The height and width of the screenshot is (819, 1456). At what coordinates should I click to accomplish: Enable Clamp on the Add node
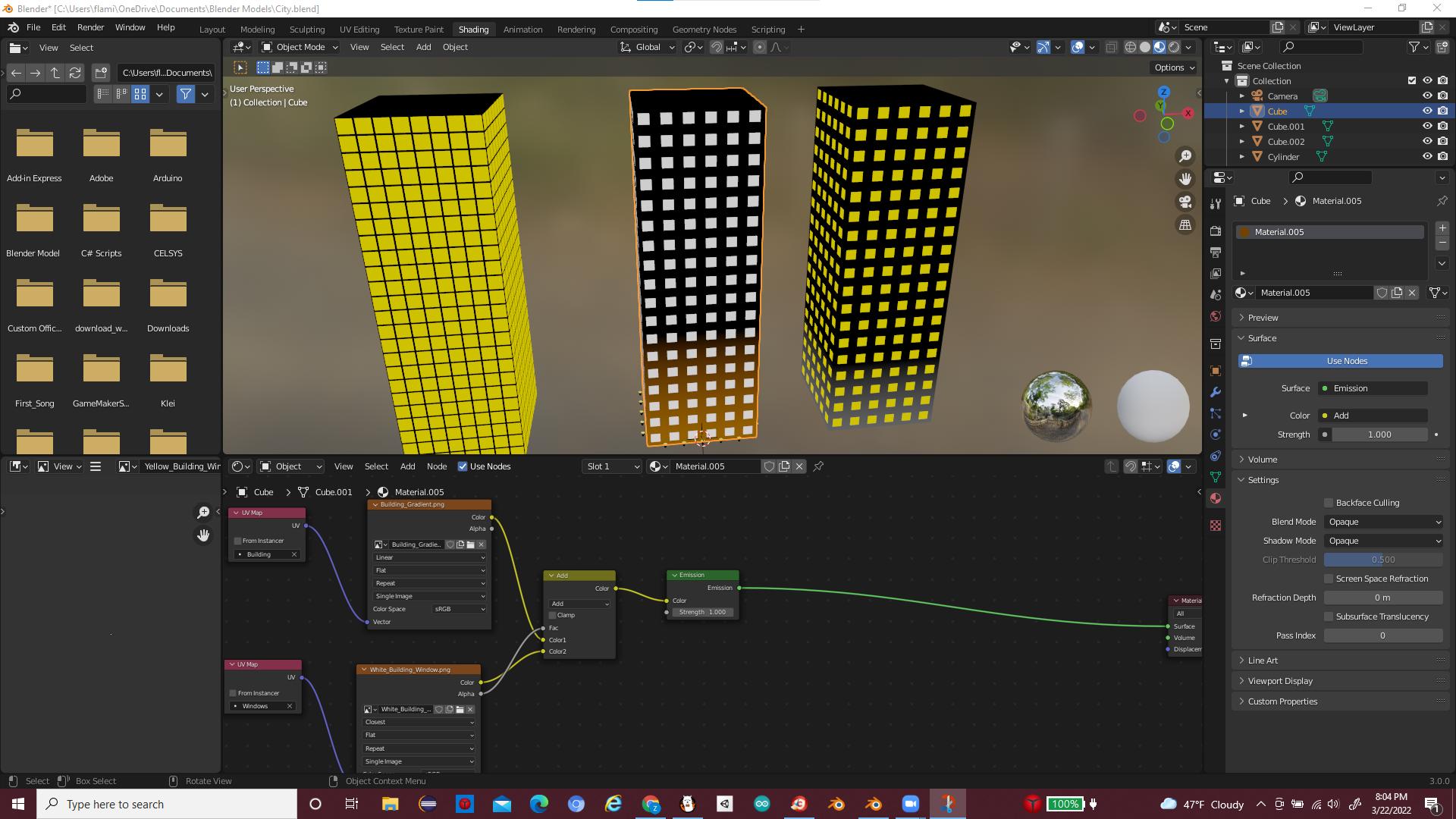[553, 615]
